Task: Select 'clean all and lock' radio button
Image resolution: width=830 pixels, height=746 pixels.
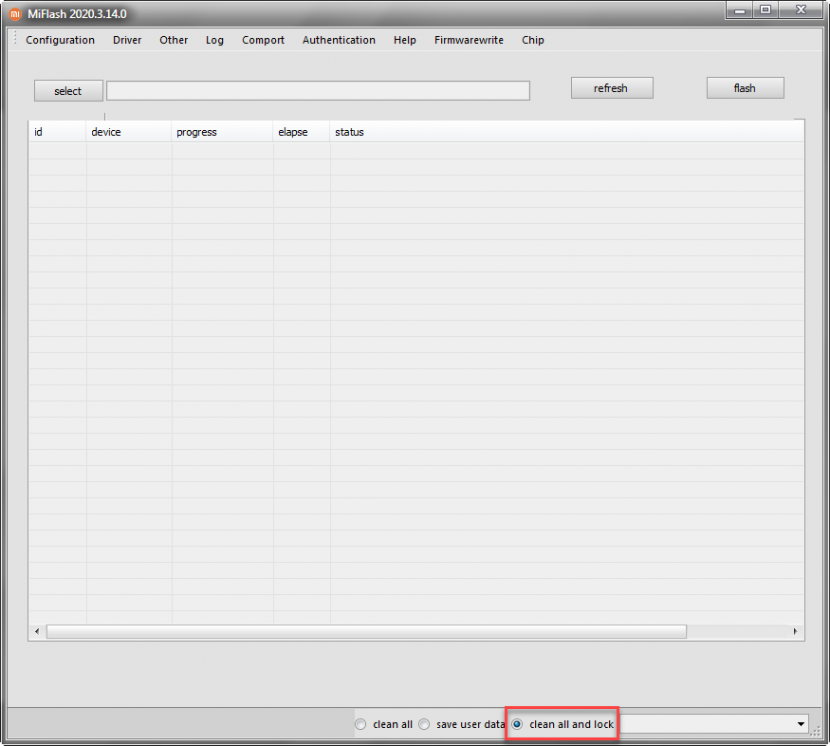Action: 517,724
